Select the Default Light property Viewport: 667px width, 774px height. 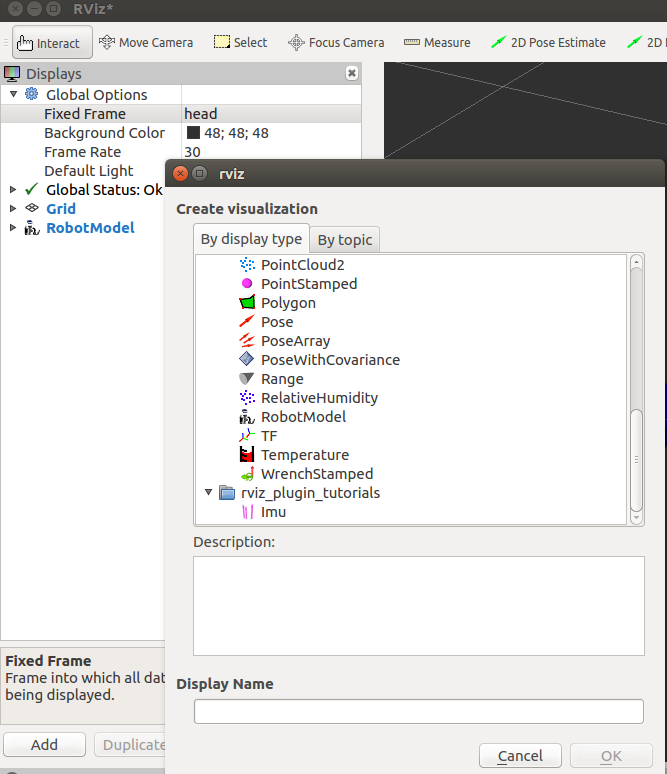(x=88, y=171)
